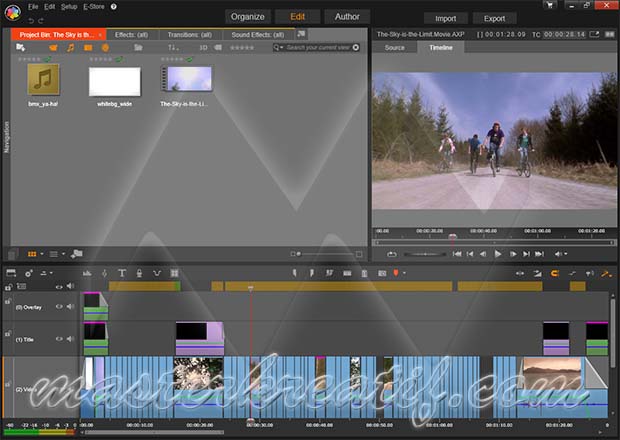The height and width of the screenshot is (440, 620).
Task: Click the Scorefitter music-note icon beside the library tabs
Action: 301,34
